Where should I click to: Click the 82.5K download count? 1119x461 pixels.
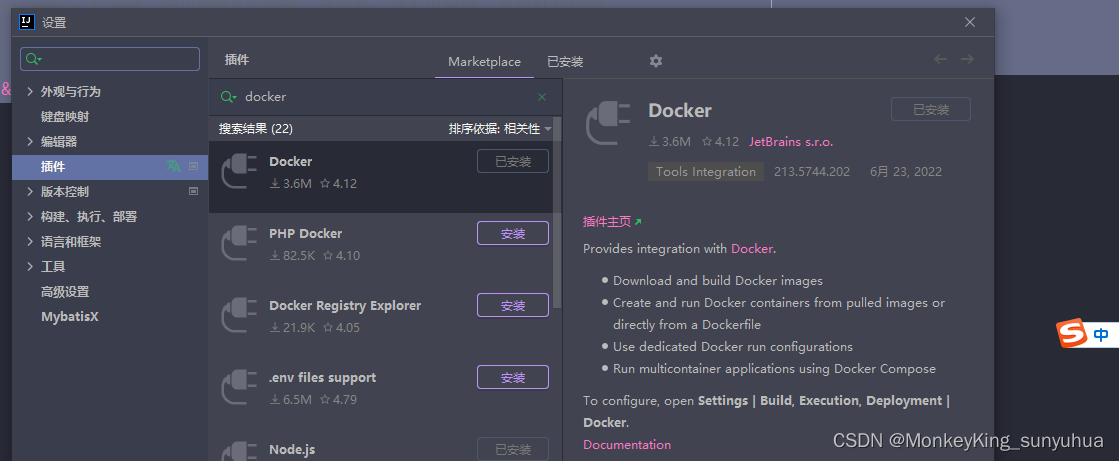tap(292, 255)
